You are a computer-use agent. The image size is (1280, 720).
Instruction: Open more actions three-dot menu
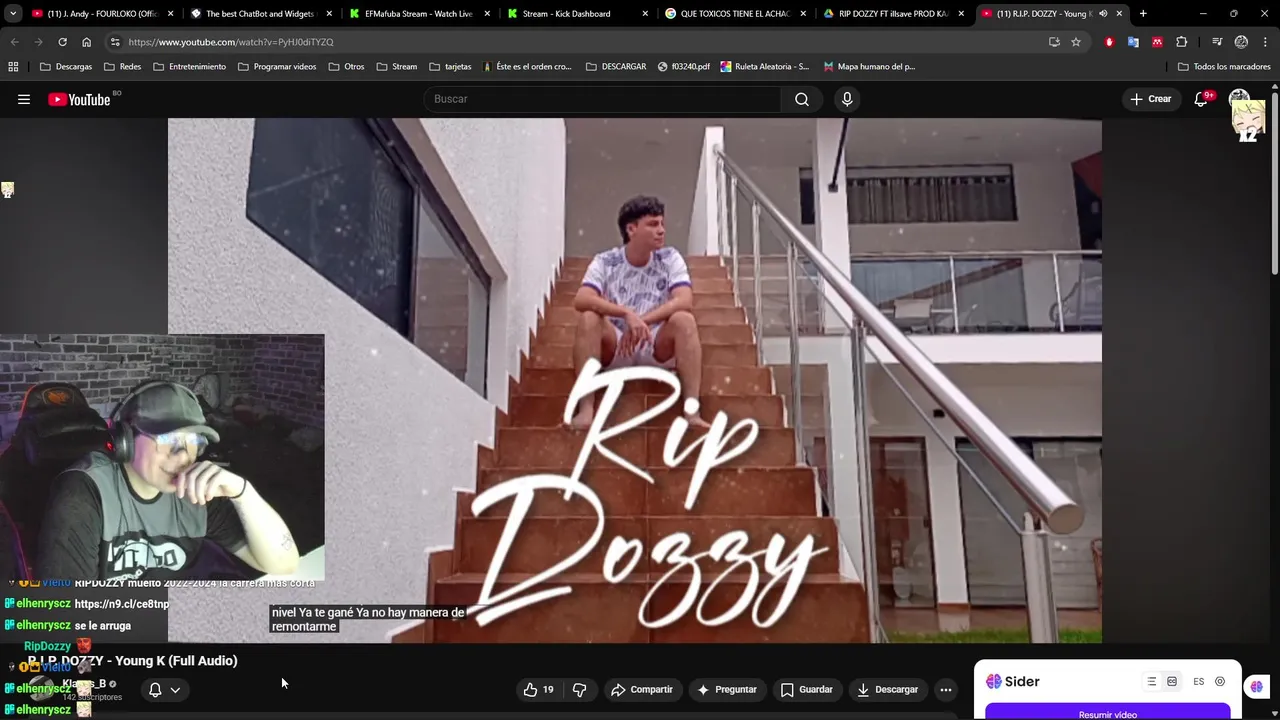945,689
